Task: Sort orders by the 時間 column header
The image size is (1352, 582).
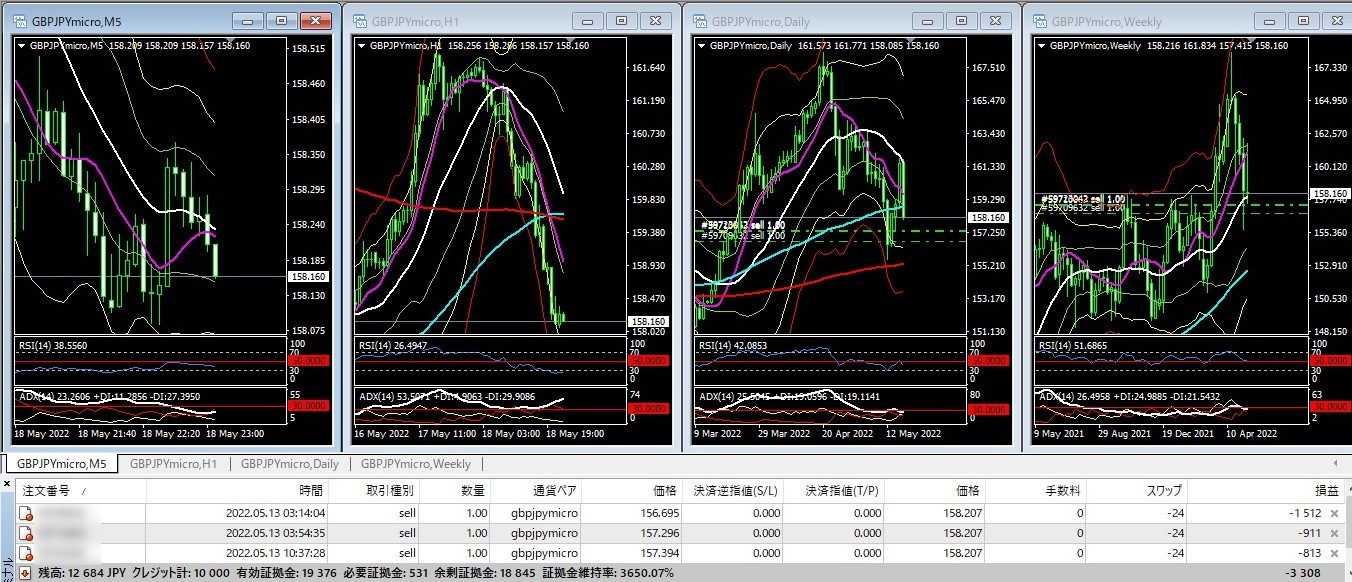Action: tap(310, 490)
